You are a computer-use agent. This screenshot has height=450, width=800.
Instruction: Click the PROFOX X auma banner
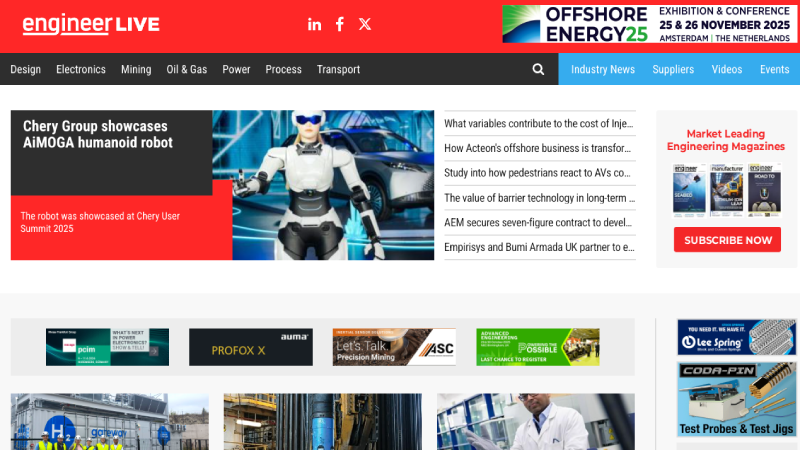(x=250, y=347)
